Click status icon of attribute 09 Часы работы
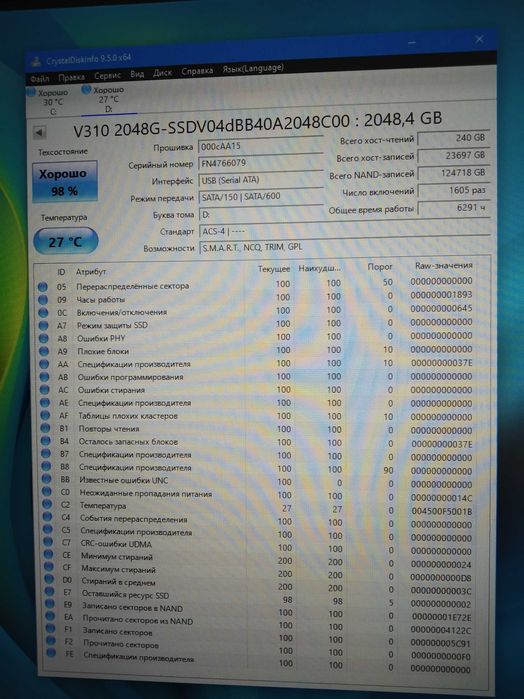This screenshot has width=524, height=699. [43, 300]
